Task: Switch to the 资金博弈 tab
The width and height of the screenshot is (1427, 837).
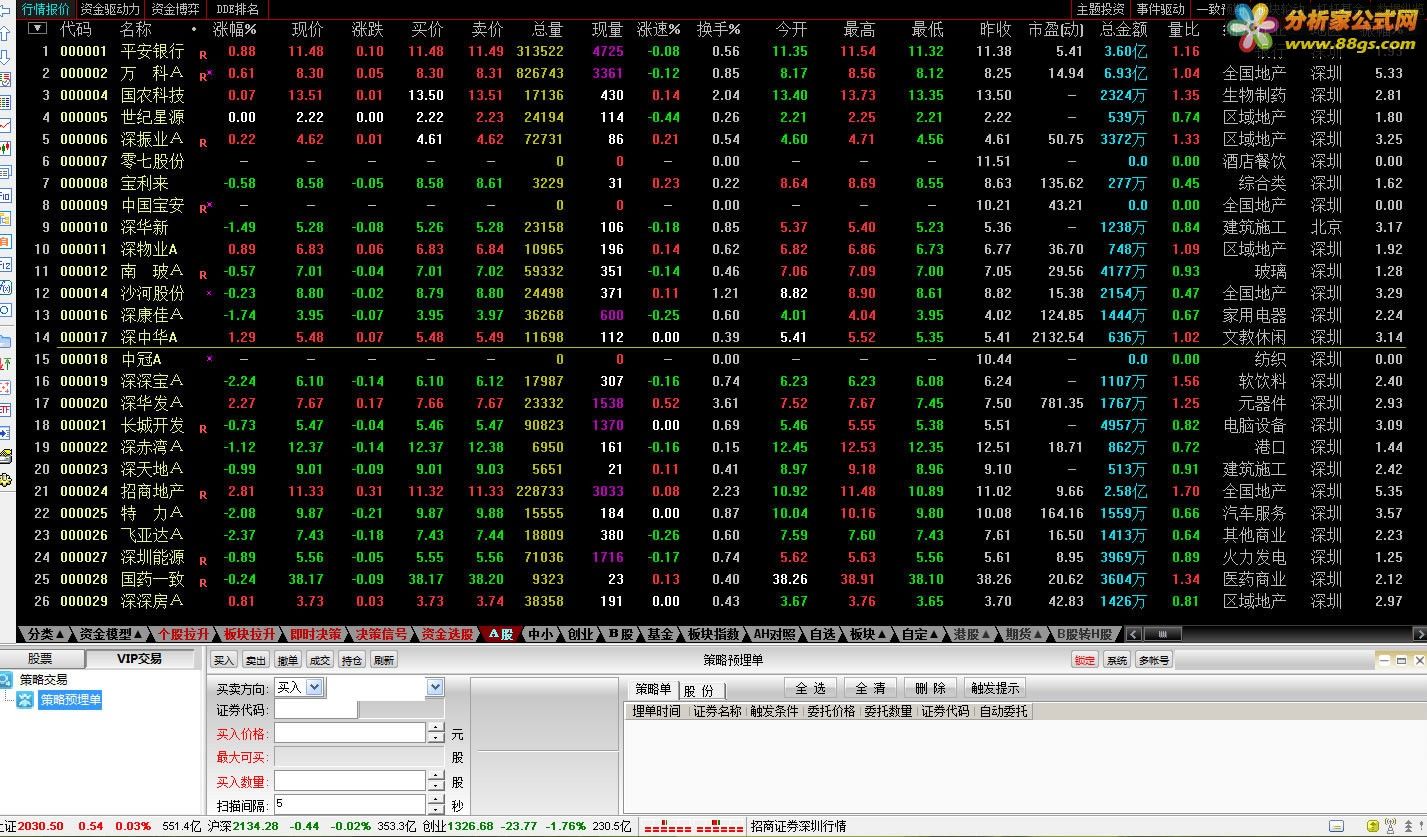Action: click(175, 9)
